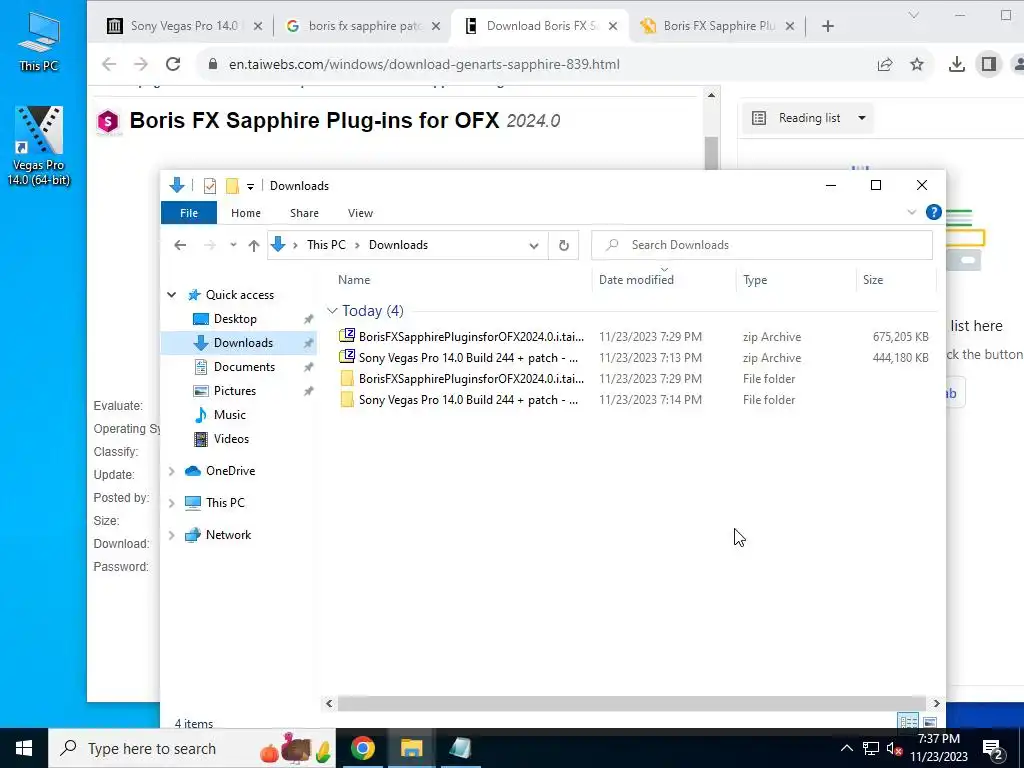
Task: Select Desktop in navigation pane
Action: pyautogui.click(x=235, y=319)
